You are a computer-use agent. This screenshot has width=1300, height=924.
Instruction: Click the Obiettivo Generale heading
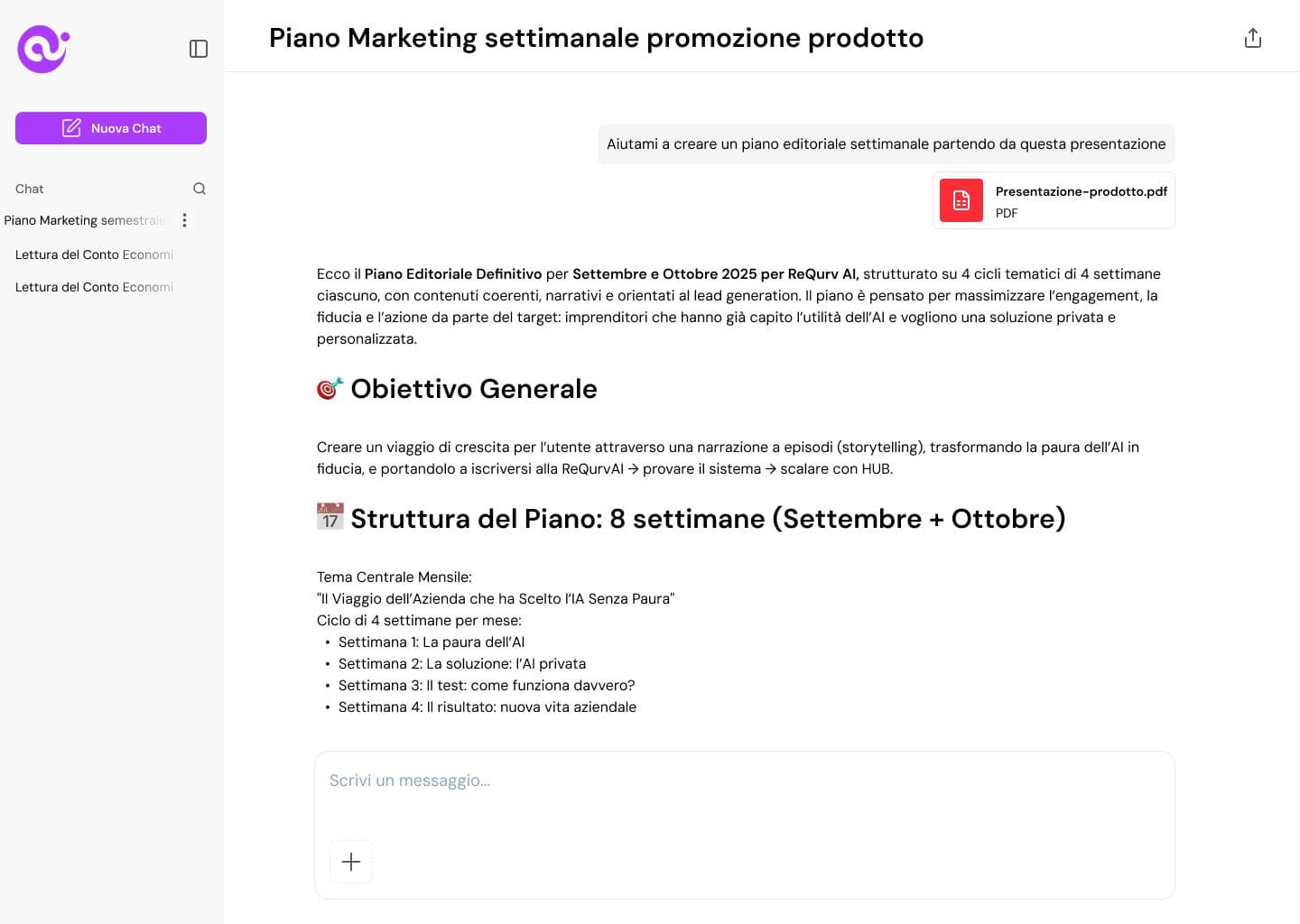click(x=473, y=389)
